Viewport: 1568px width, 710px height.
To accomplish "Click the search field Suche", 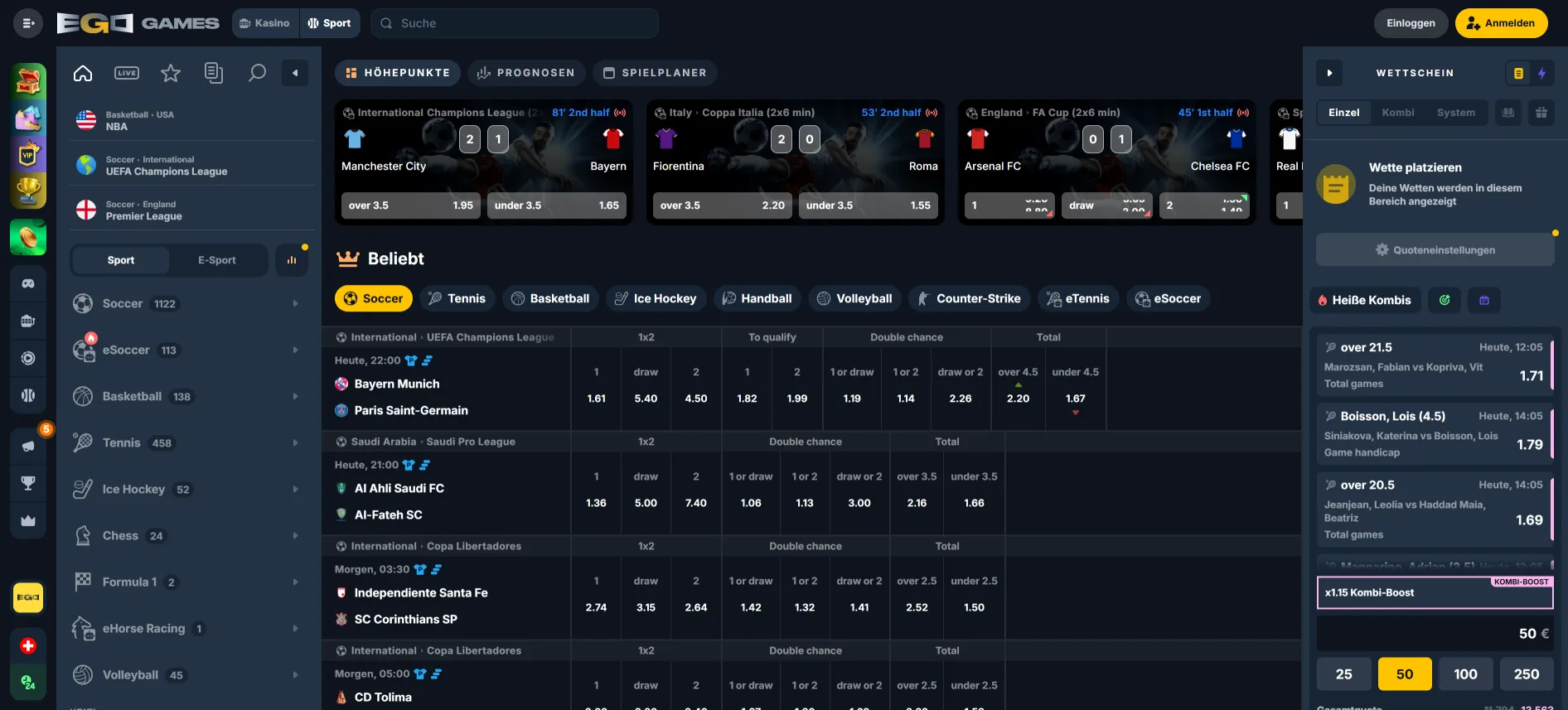I will tap(515, 23).
